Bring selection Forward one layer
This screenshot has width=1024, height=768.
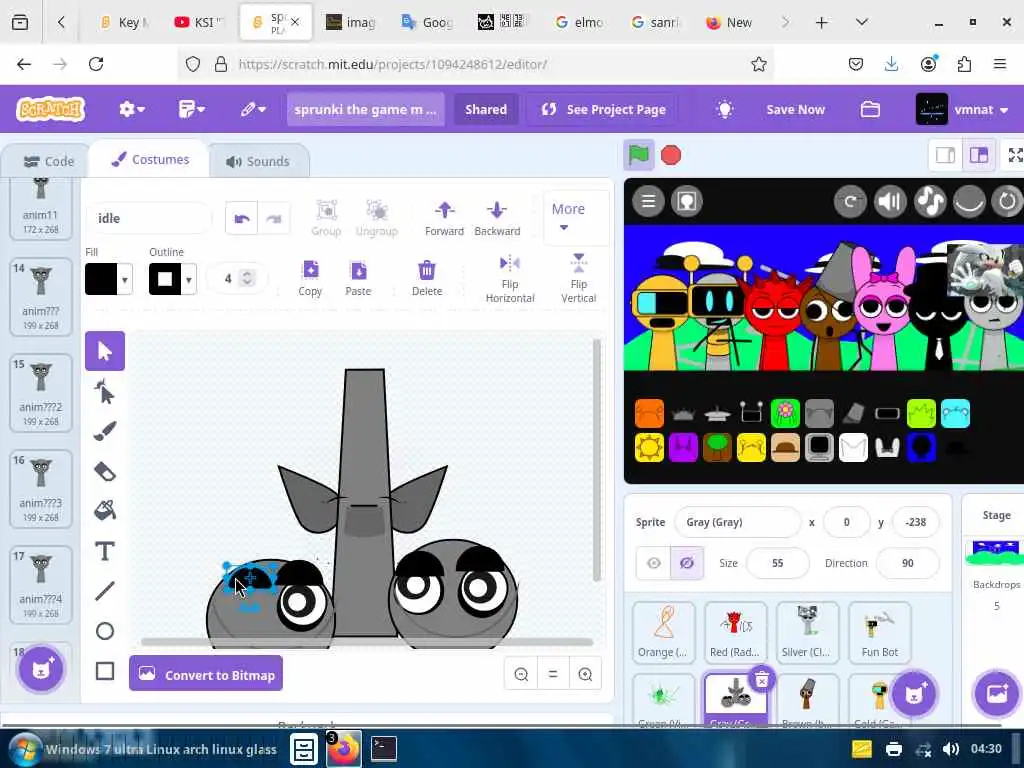tap(444, 219)
